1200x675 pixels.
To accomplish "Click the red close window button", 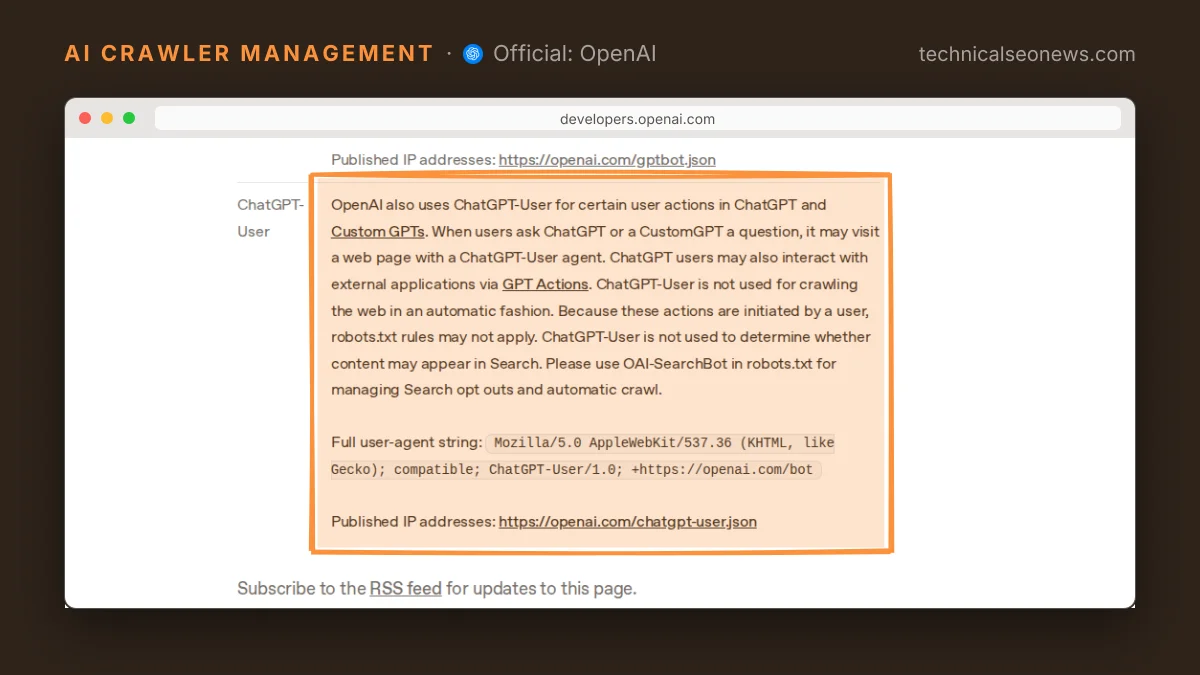I will coord(85,118).
